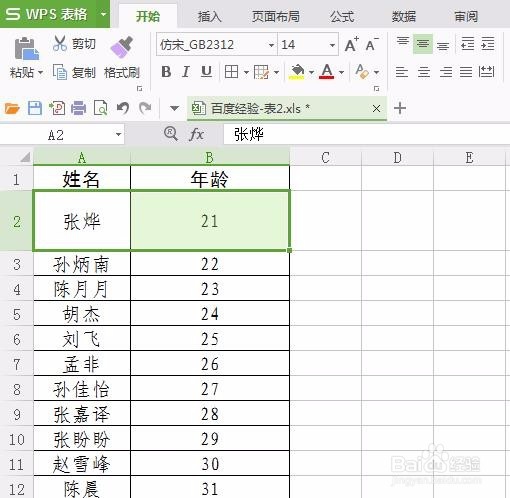Toggle italic formatting
The height and width of the screenshot is (498, 510).
coord(186,72)
